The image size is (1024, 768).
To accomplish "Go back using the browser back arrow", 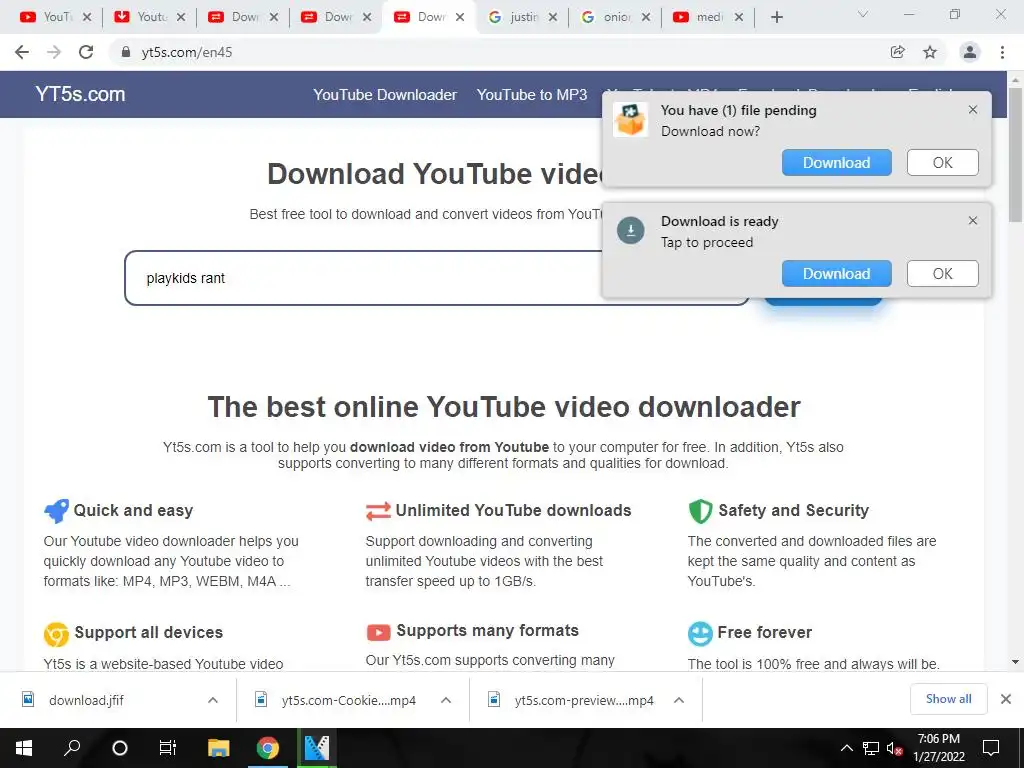I will 22,52.
